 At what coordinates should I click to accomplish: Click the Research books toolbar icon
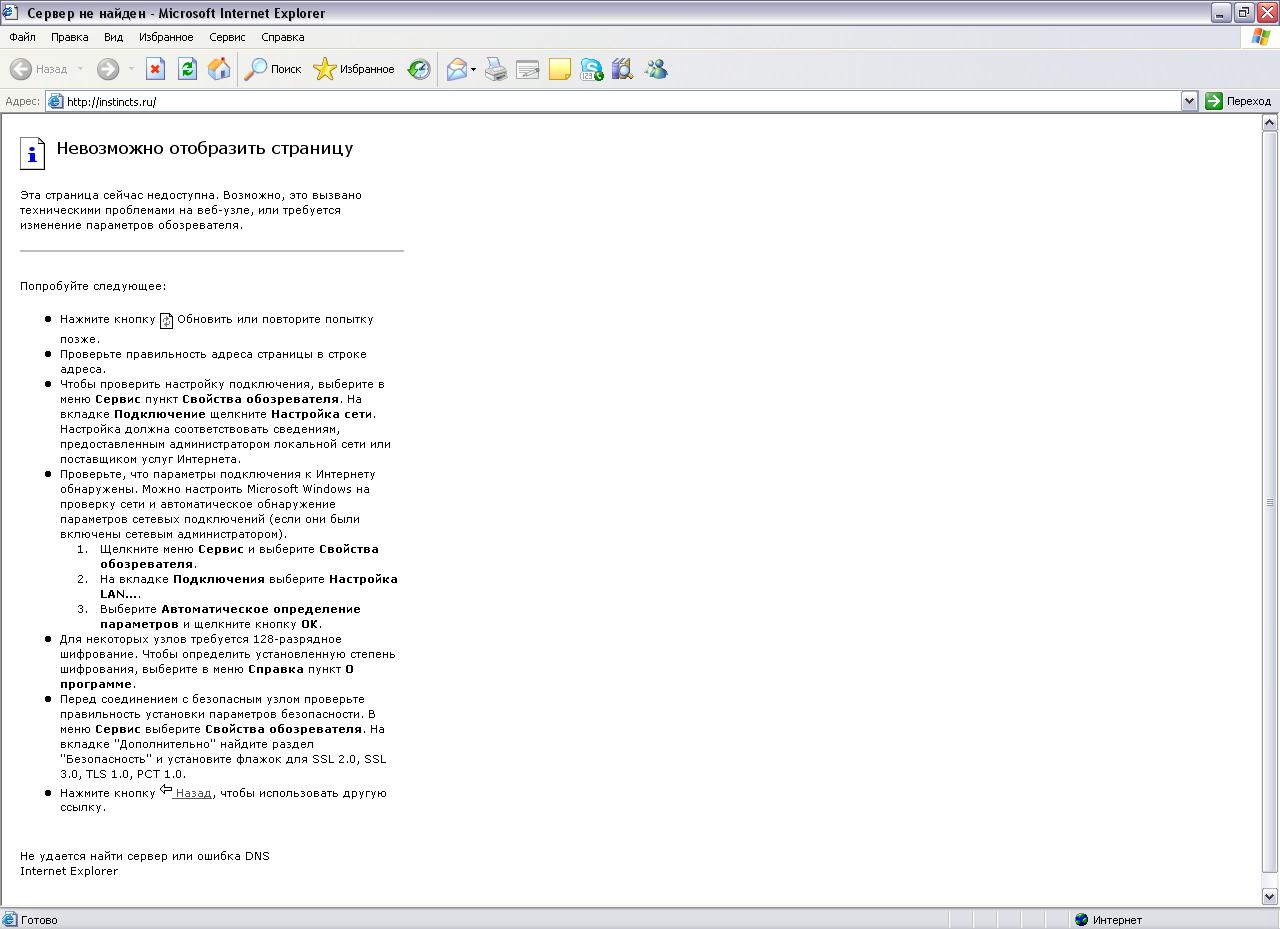pyautogui.click(x=623, y=69)
